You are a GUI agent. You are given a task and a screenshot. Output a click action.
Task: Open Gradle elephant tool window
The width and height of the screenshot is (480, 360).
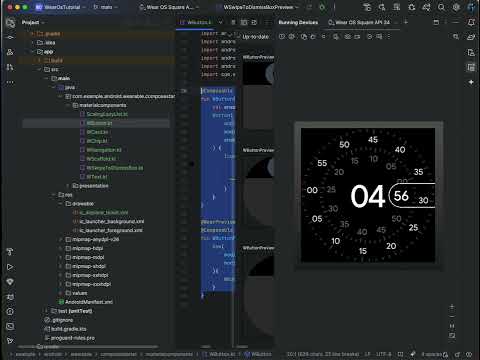(471, 37)
